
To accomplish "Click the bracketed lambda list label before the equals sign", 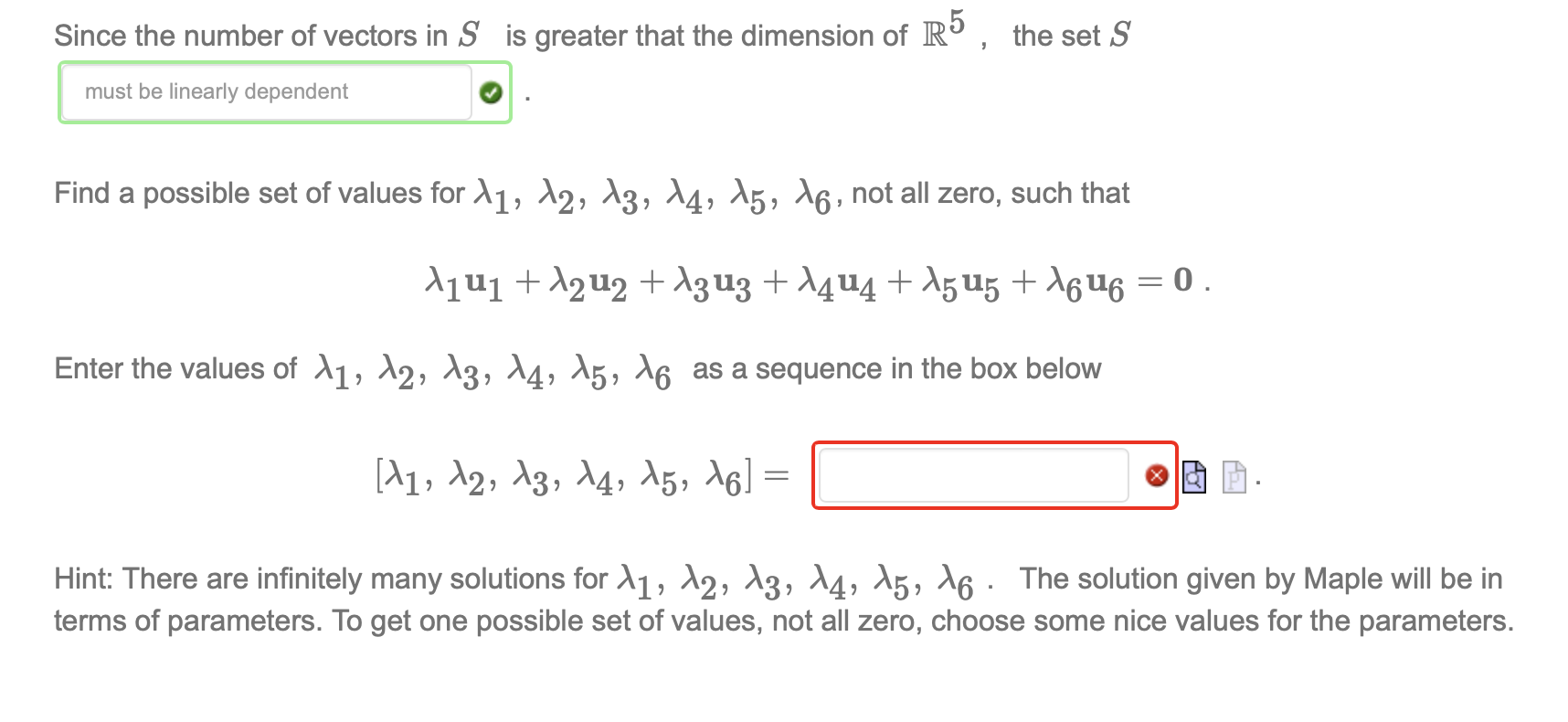I will [x=564, y=476].
